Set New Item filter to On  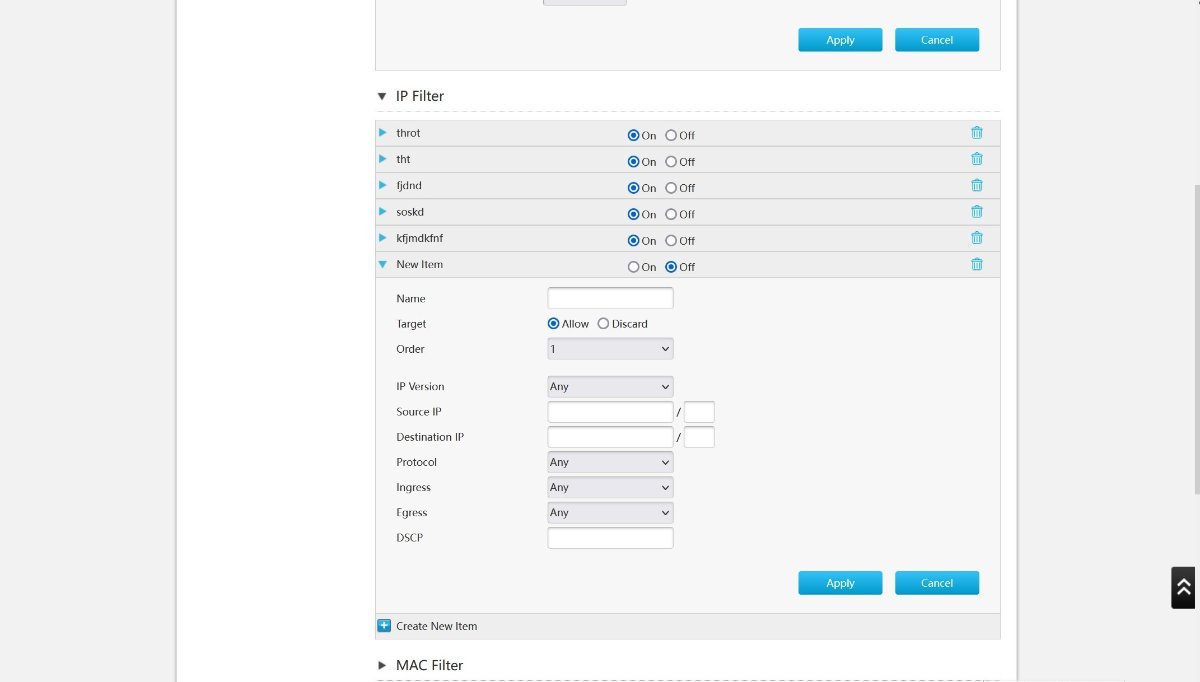point(633,267)
